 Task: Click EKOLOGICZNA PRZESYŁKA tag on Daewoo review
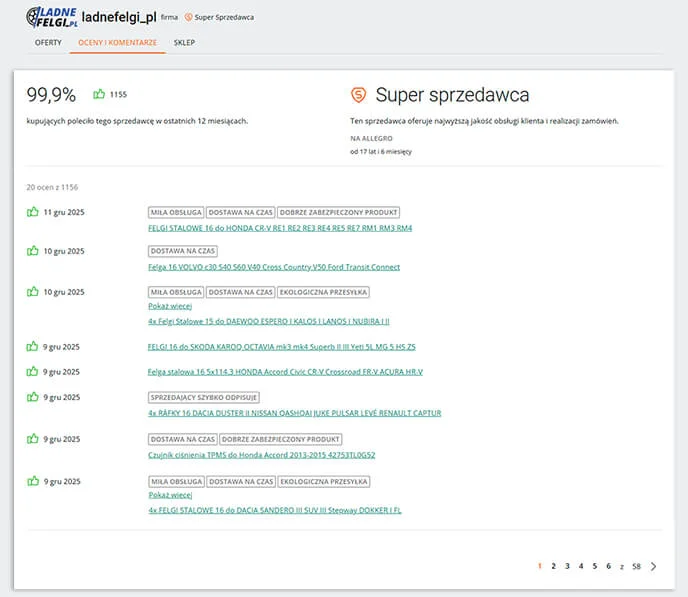point(323,292)
